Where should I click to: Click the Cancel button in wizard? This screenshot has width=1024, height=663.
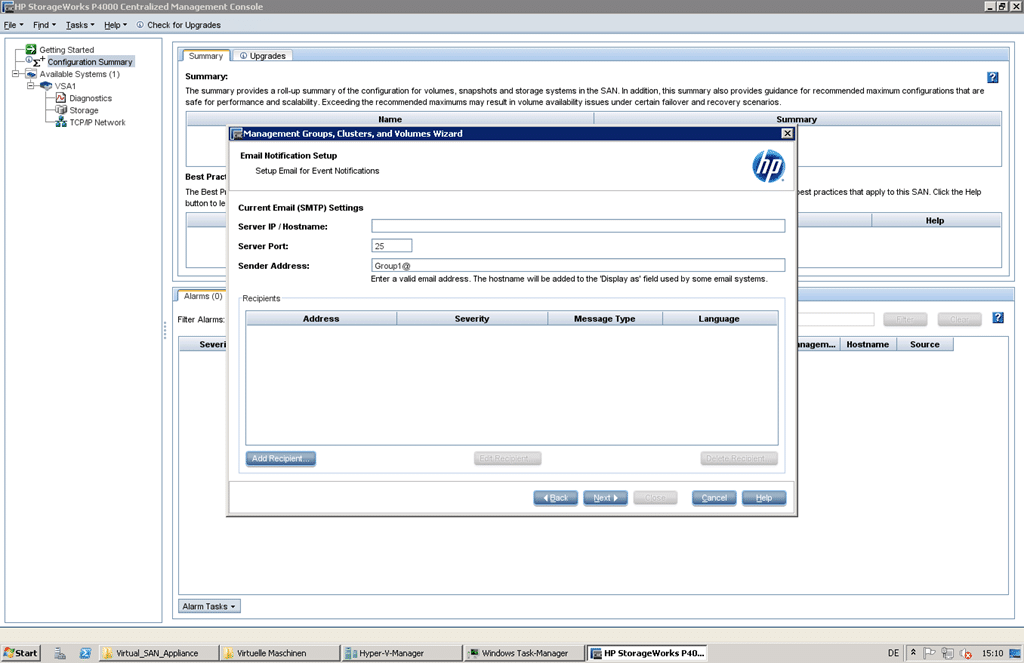point(714,498)
